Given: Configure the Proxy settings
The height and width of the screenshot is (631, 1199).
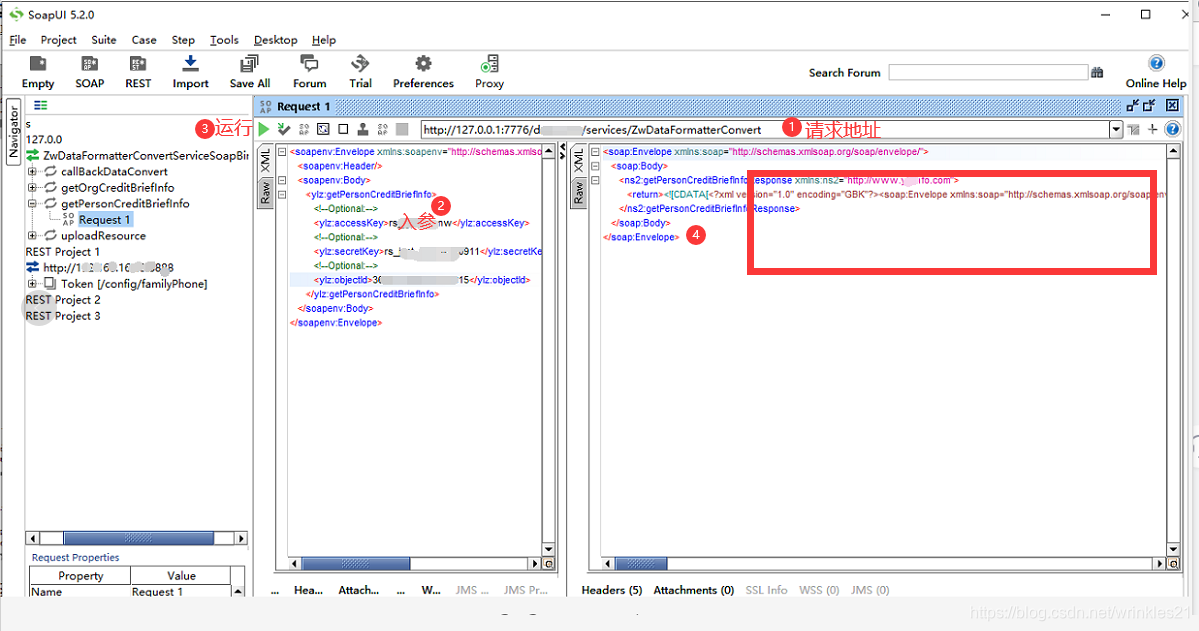Looking at the screenshot, I should [x=489, y=70].
